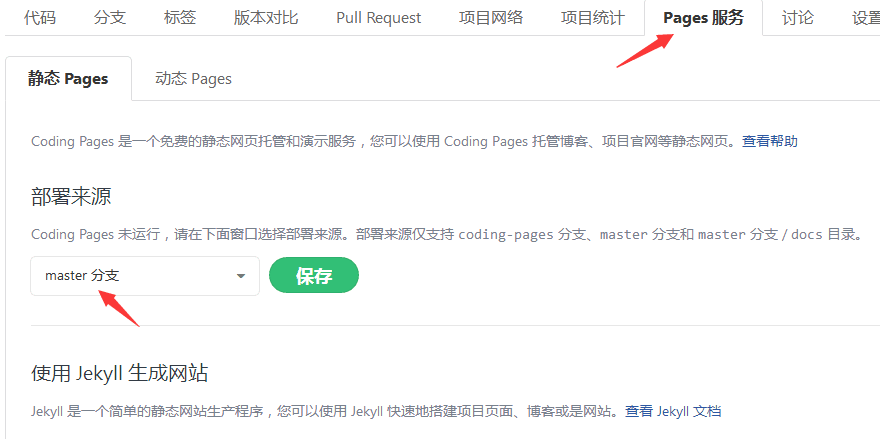Switch to 动态 Pages sub-tab
This screenshot has height=439, width=880.
click(194, 79)
